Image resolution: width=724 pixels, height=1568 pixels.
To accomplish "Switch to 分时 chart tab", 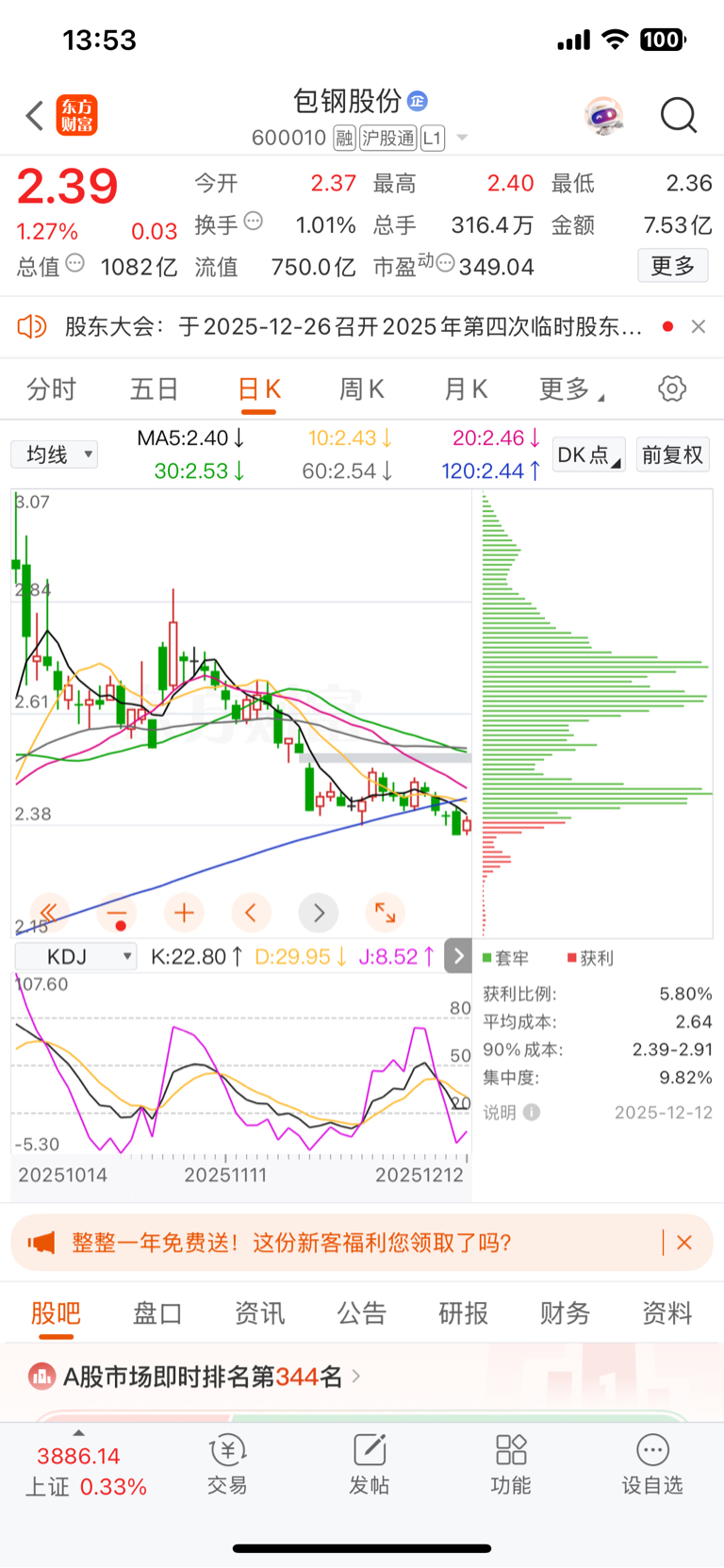I will point(51,388).
